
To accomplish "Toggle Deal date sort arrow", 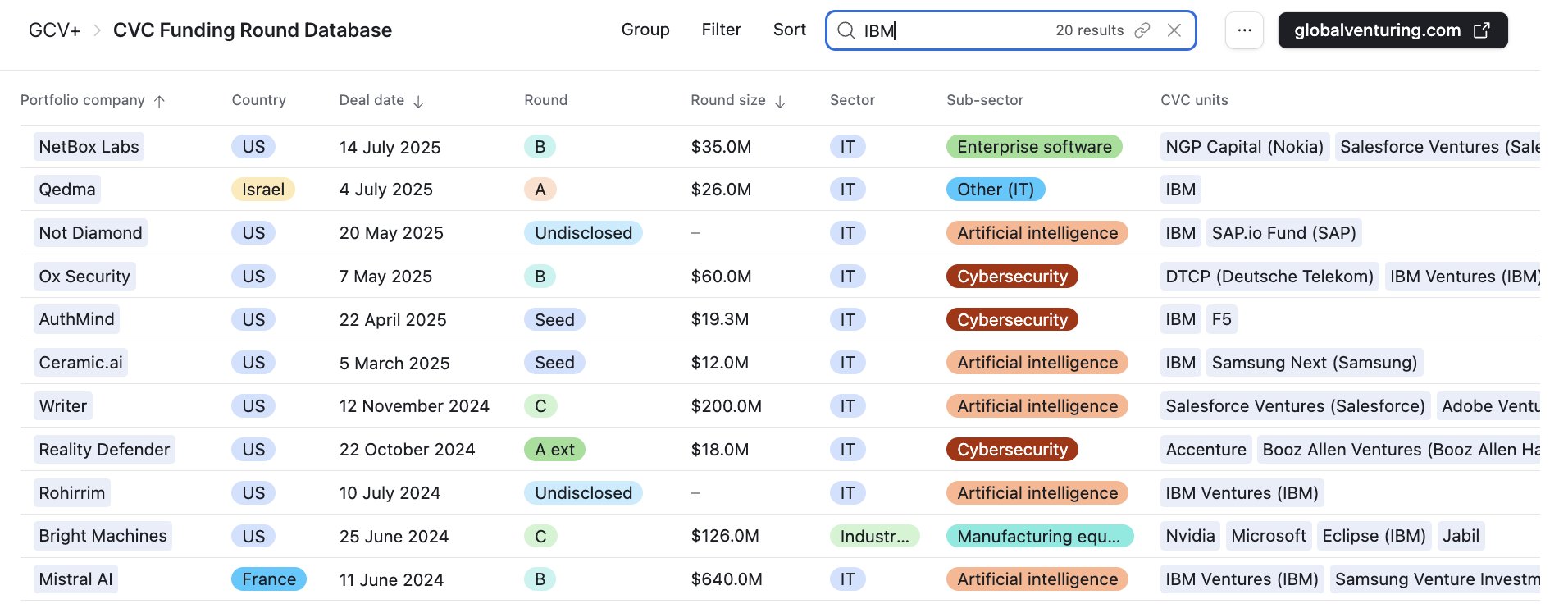I will 418,101.
